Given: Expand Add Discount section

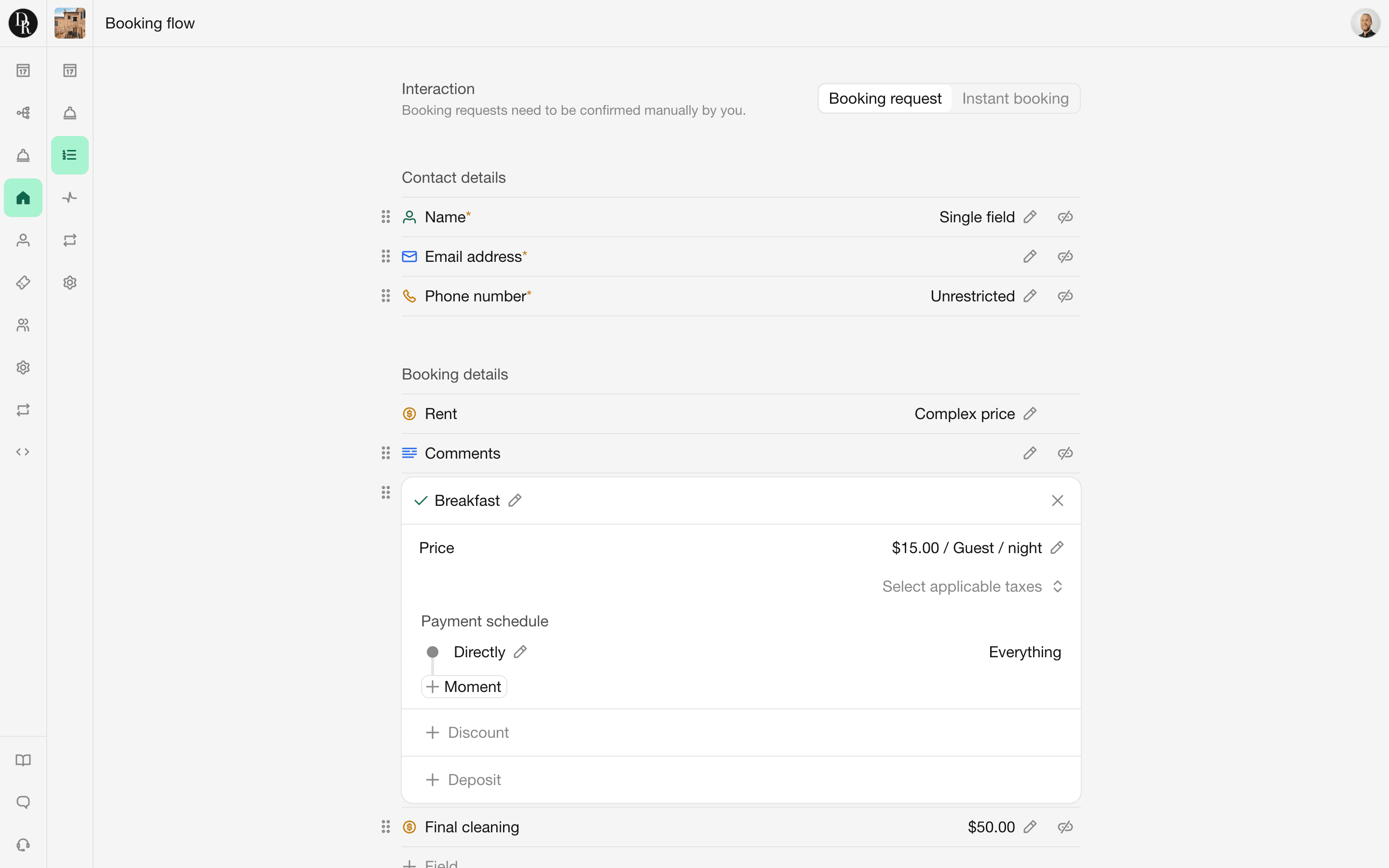Looking at the screenshot, I should click(x=467, y=732).
